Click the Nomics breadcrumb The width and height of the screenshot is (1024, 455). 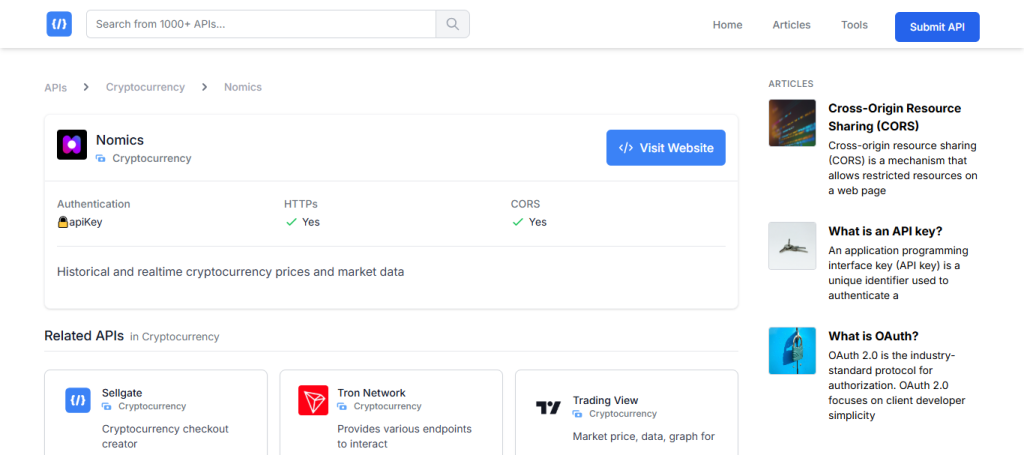[243, 87]
